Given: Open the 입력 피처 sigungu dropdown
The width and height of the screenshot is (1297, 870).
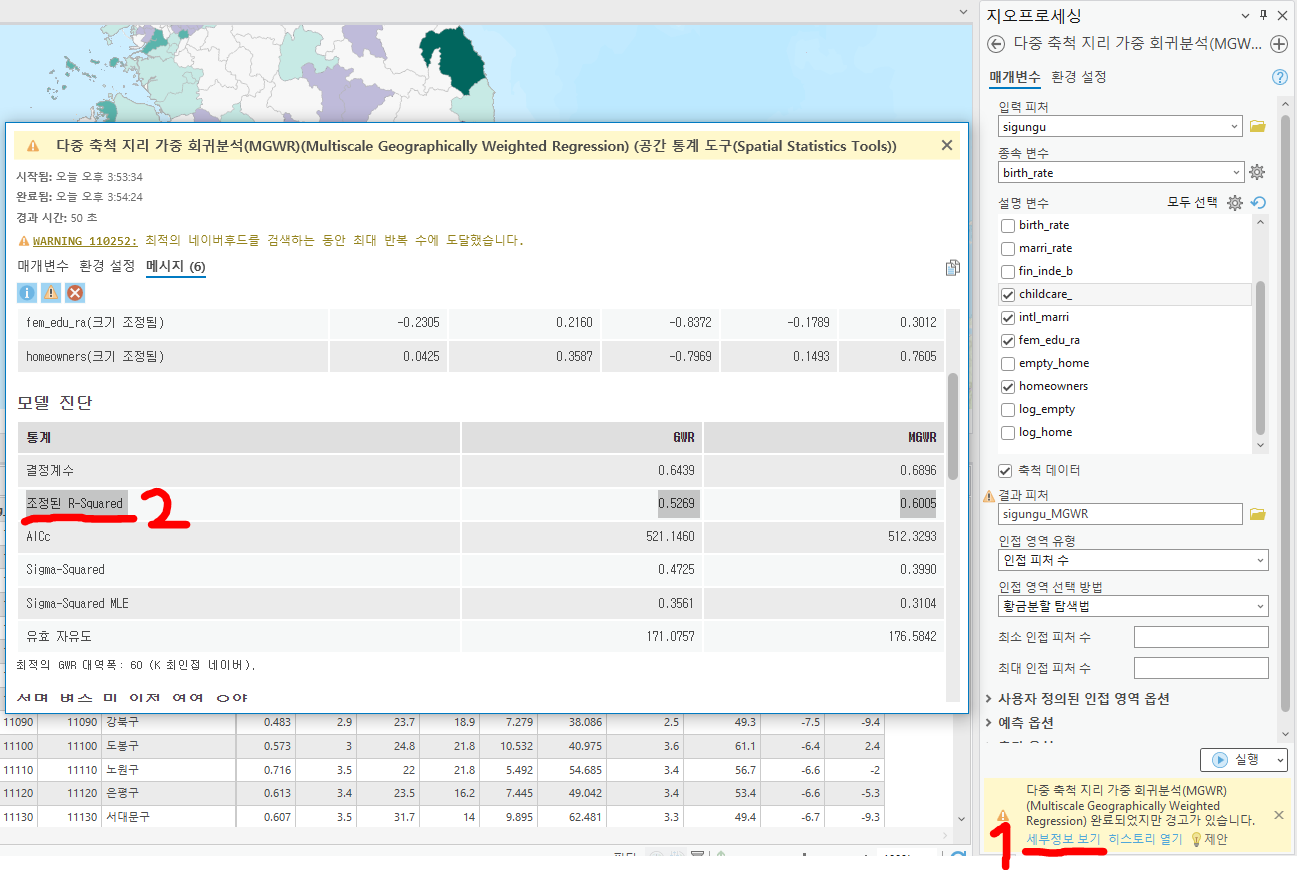Looking at the screenshot, I should [x=1235, y=126].
